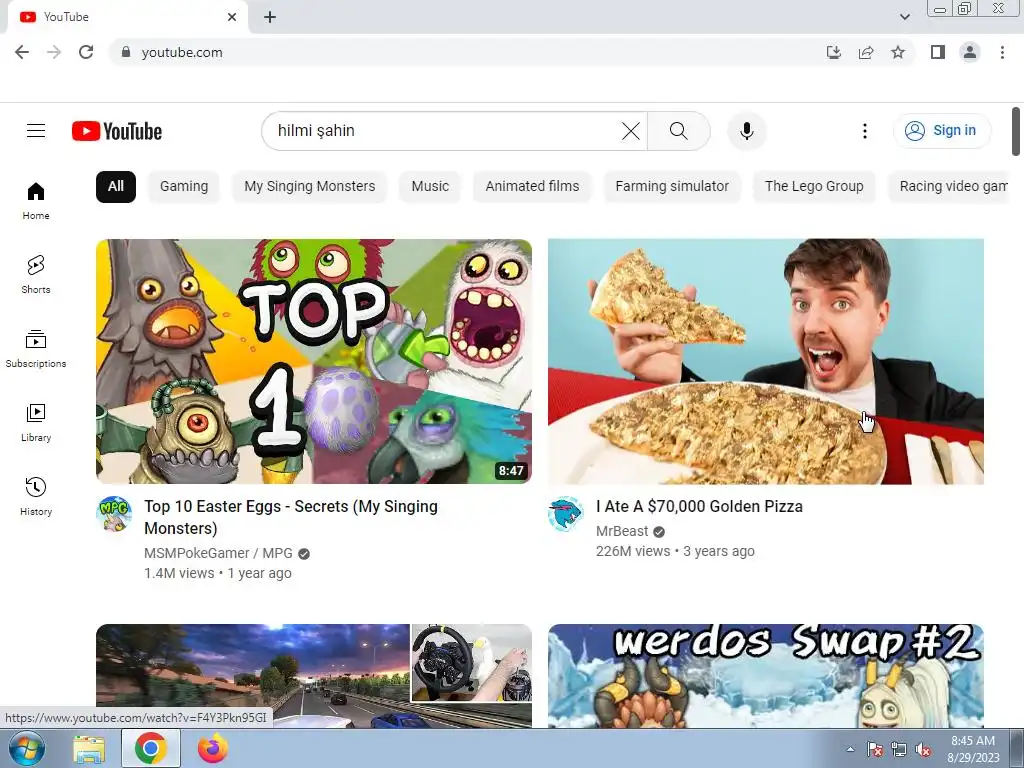Image resolution: width=1024 pixels, height=768 pixels.
Task: Open Firefox from the taskbar
Action: [x=213, y=748]
